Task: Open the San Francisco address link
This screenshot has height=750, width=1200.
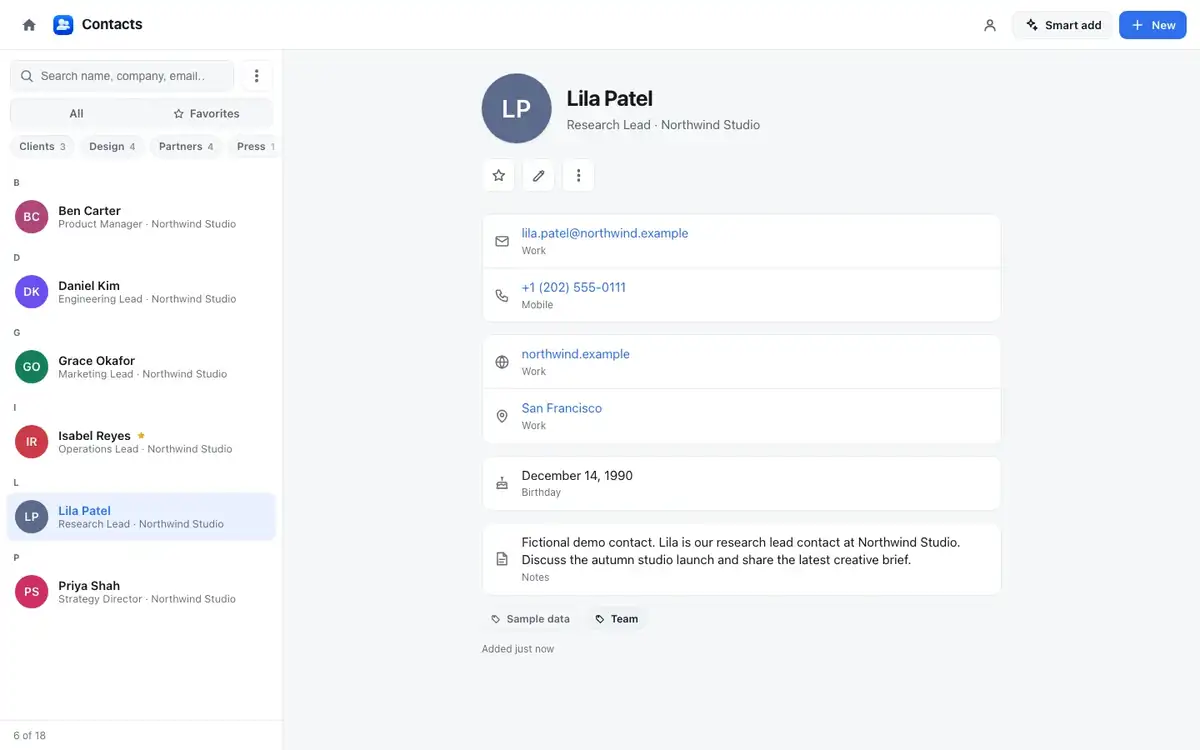Action: point(562,408)
